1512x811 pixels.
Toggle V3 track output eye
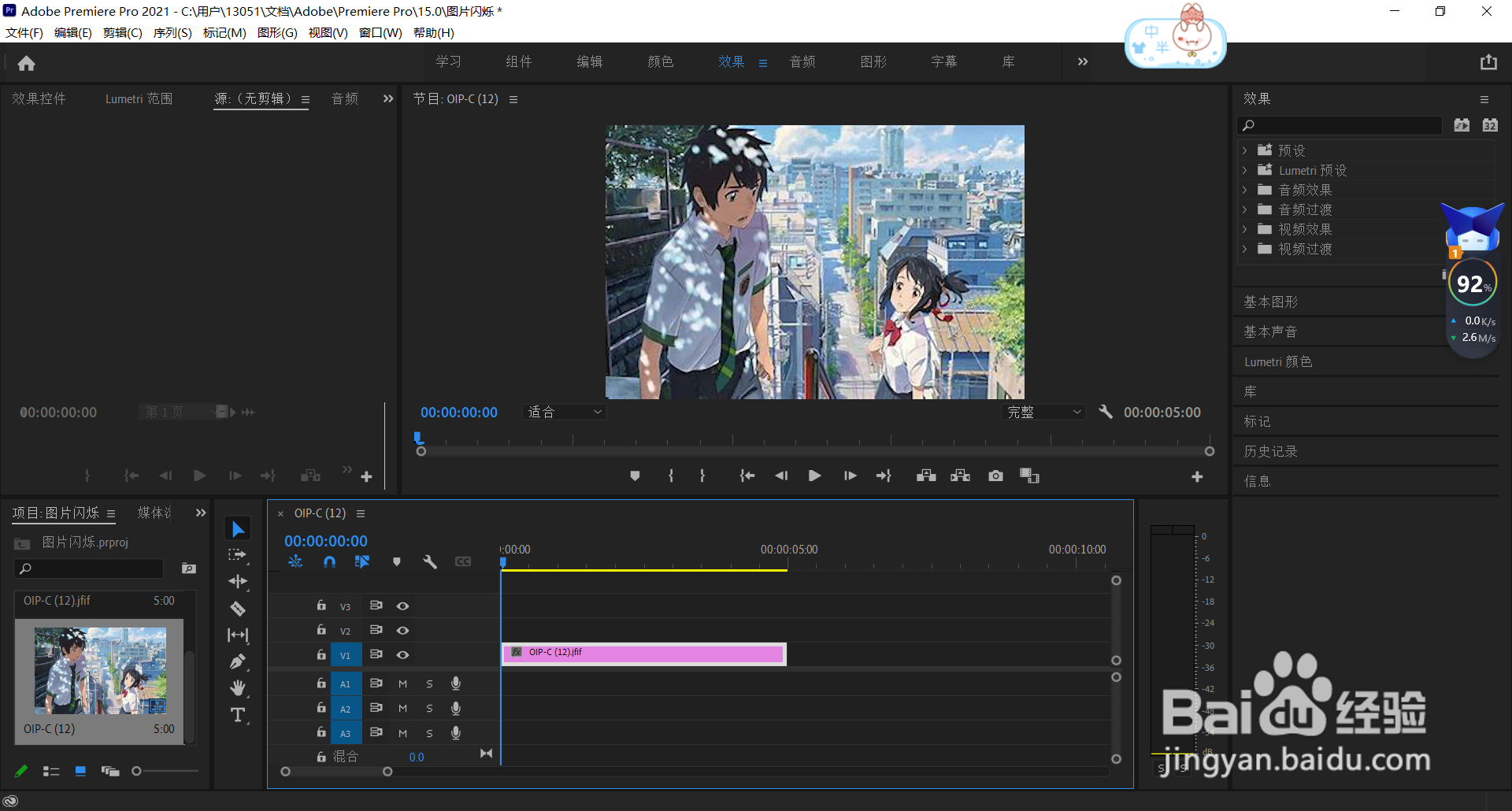coord(402,606)
